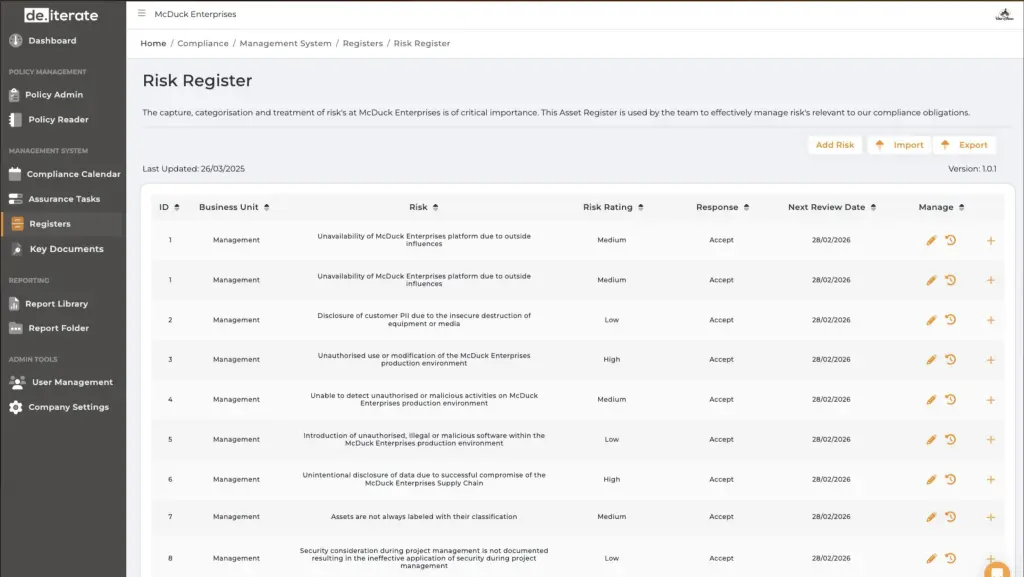Go to Policy Reader
The width and height of the screenshot is (1024, 577).
[58, 119]
